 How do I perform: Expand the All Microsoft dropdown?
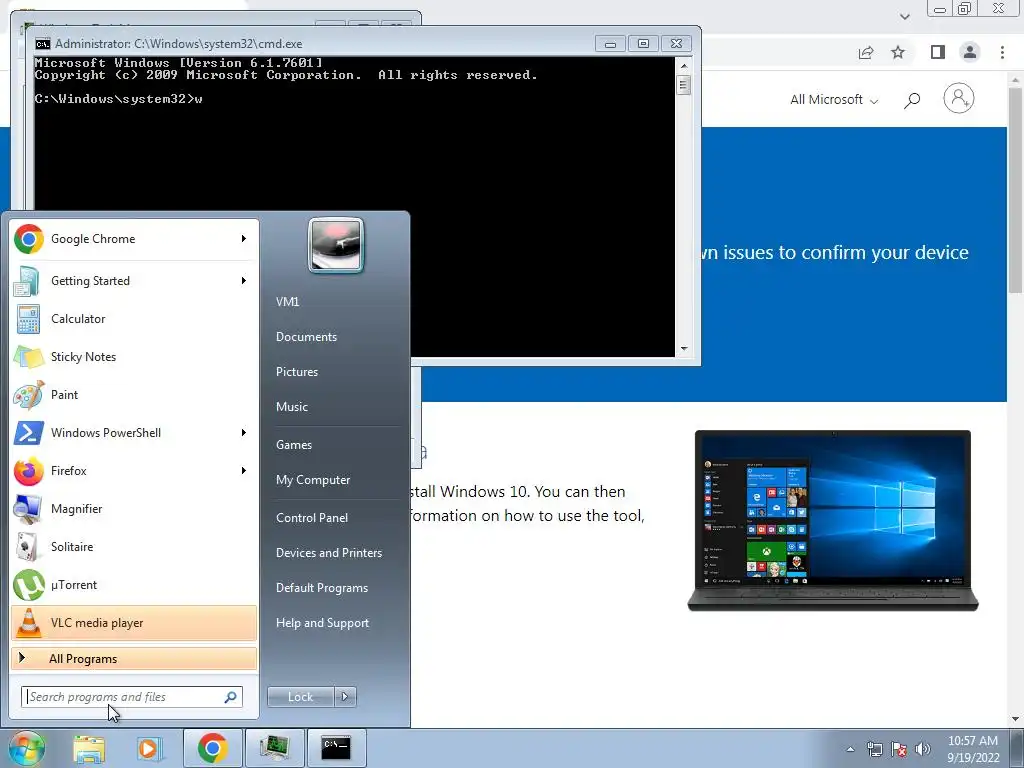pyautogui.click(x=834, y=100)
